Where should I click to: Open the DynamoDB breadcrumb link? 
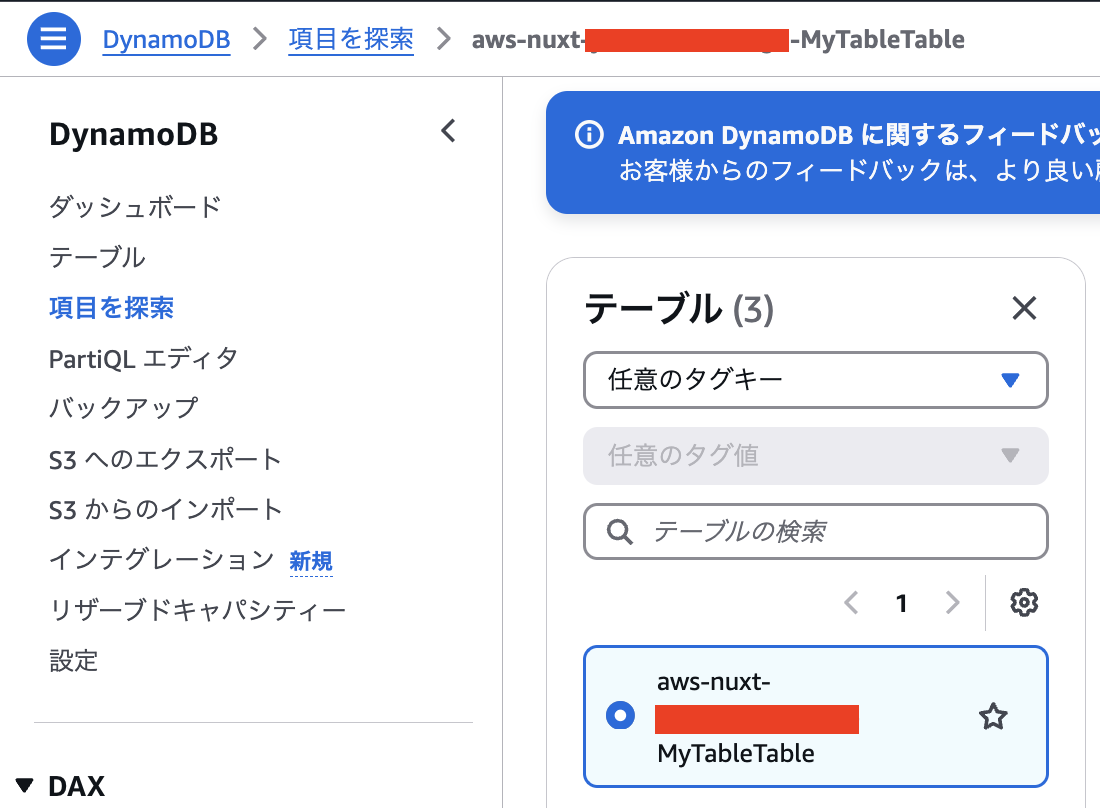click(x=166, y=39)
